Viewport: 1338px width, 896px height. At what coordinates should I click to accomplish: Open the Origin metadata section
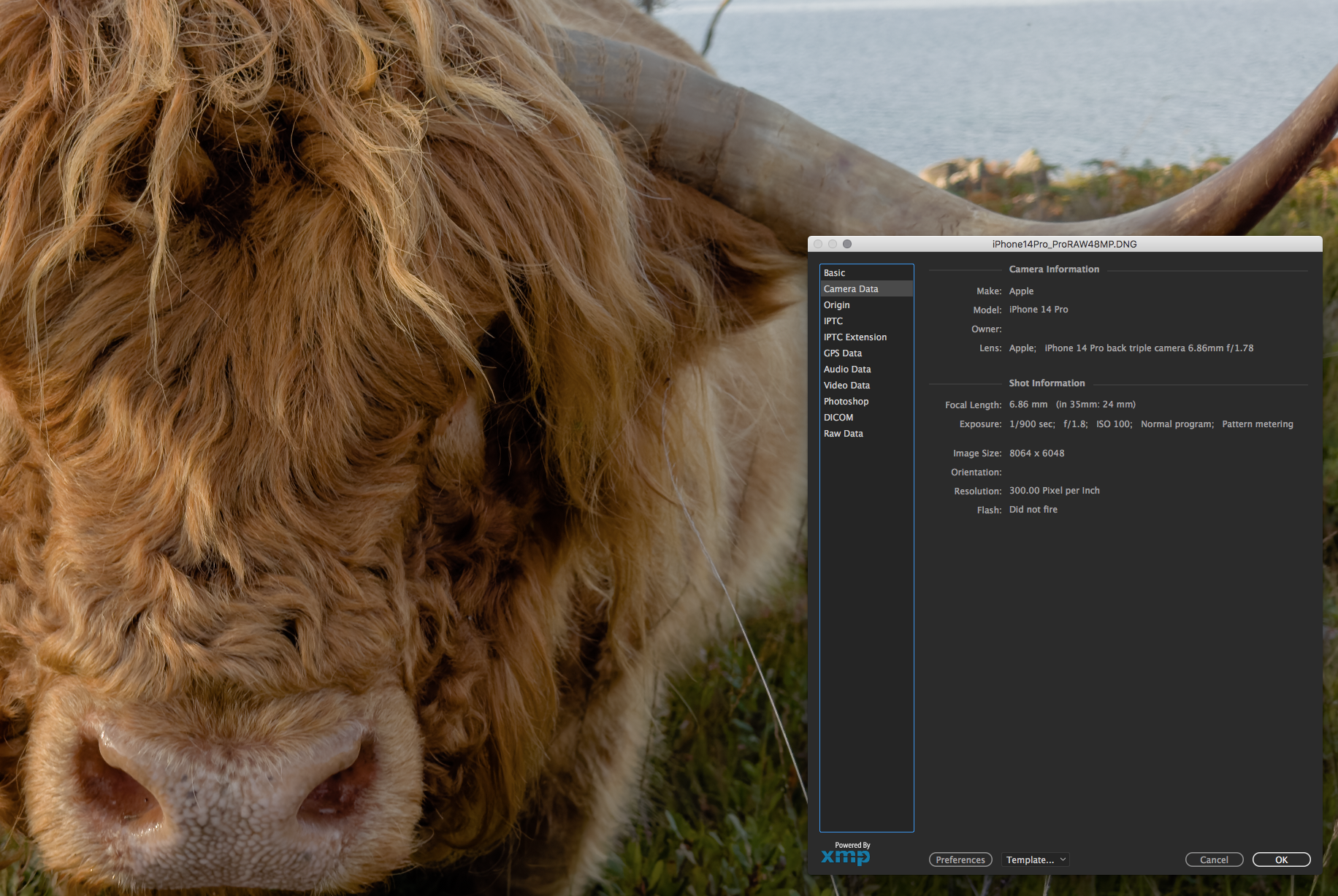tap(866, 305)
